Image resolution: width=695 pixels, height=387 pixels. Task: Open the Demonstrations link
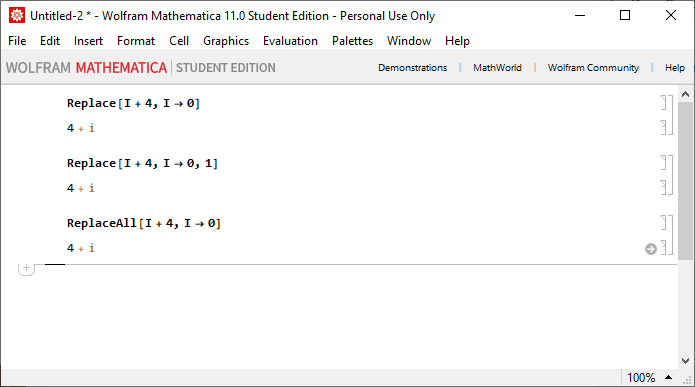pos(412,68)
